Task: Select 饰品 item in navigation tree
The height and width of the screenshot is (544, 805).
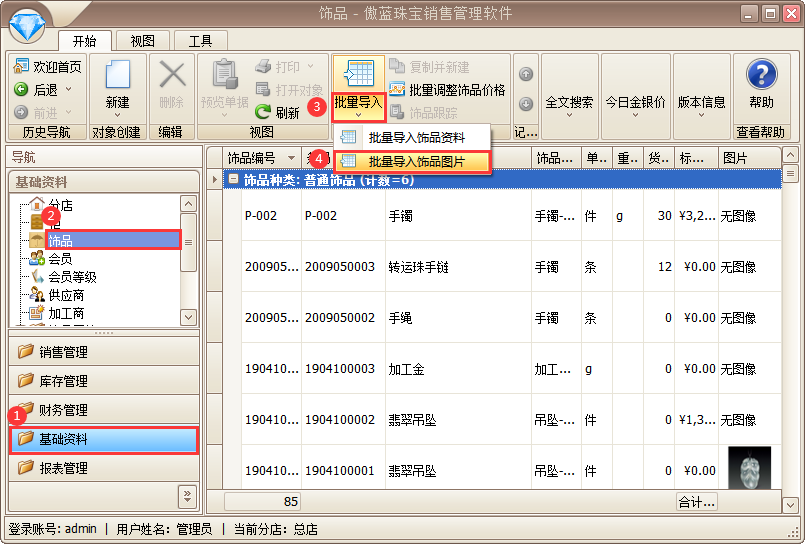Action: click(x=112, y=240)
